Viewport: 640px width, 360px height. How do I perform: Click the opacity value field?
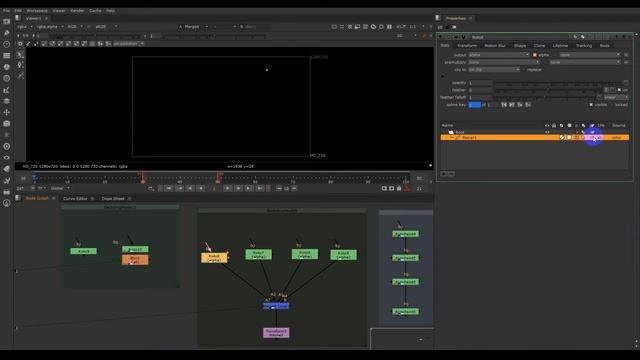click(x=480, y=83)
